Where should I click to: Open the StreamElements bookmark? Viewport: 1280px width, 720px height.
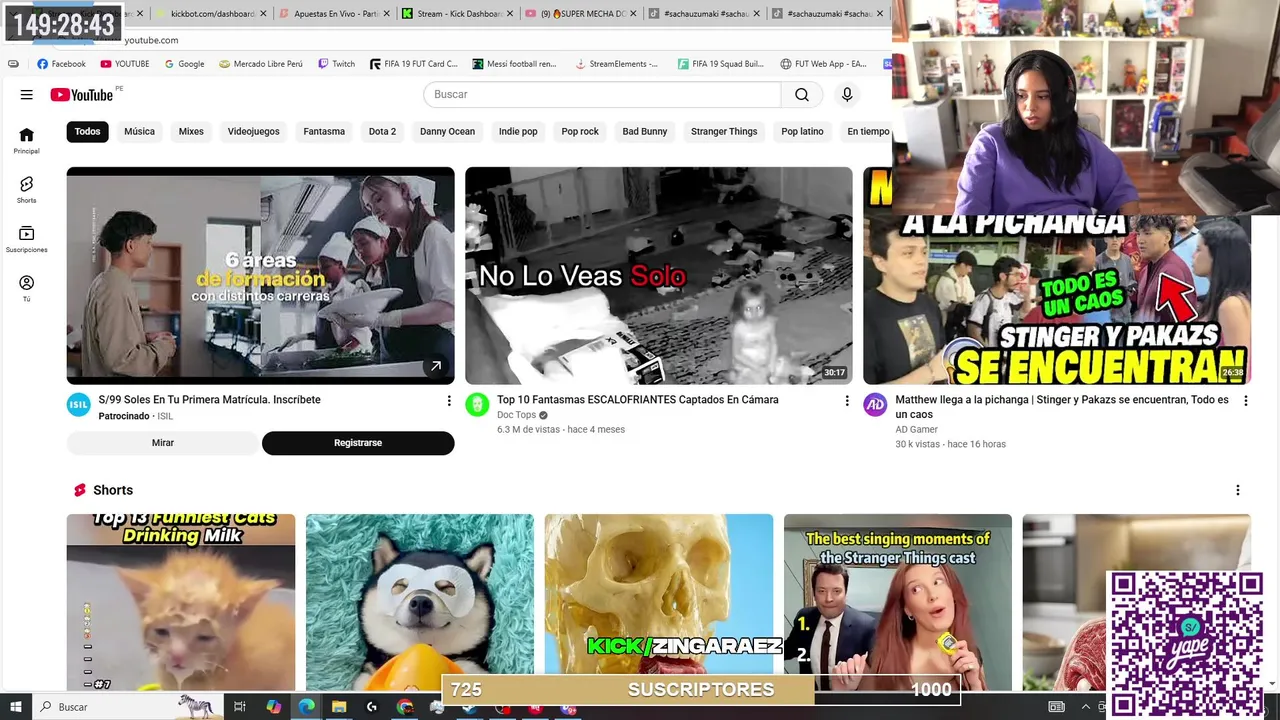pyautogui.click(x=616, y=63)
